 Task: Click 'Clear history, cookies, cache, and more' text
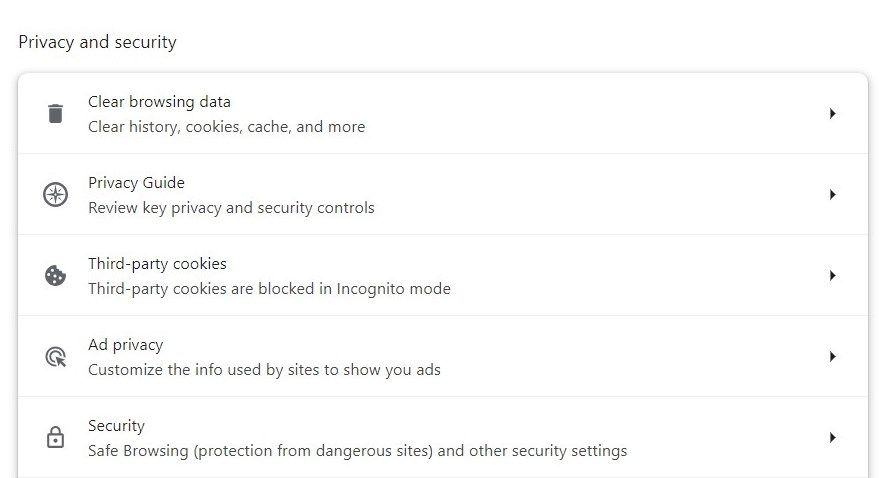226,127
